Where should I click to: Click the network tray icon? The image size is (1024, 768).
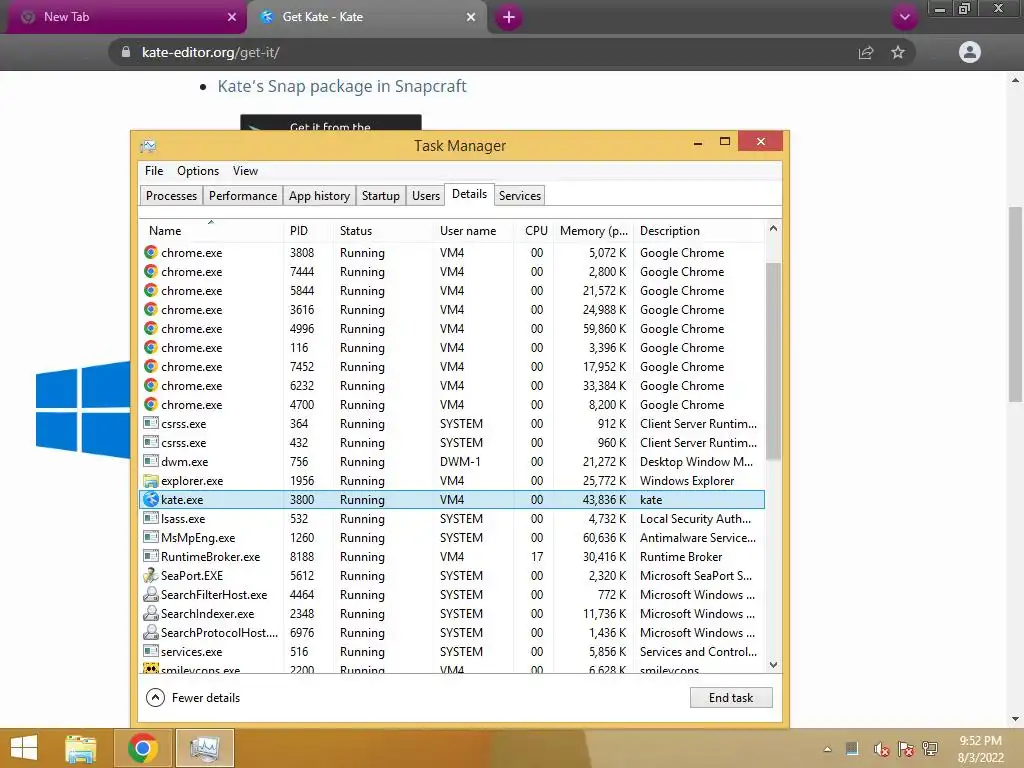(x=930, y=748)
